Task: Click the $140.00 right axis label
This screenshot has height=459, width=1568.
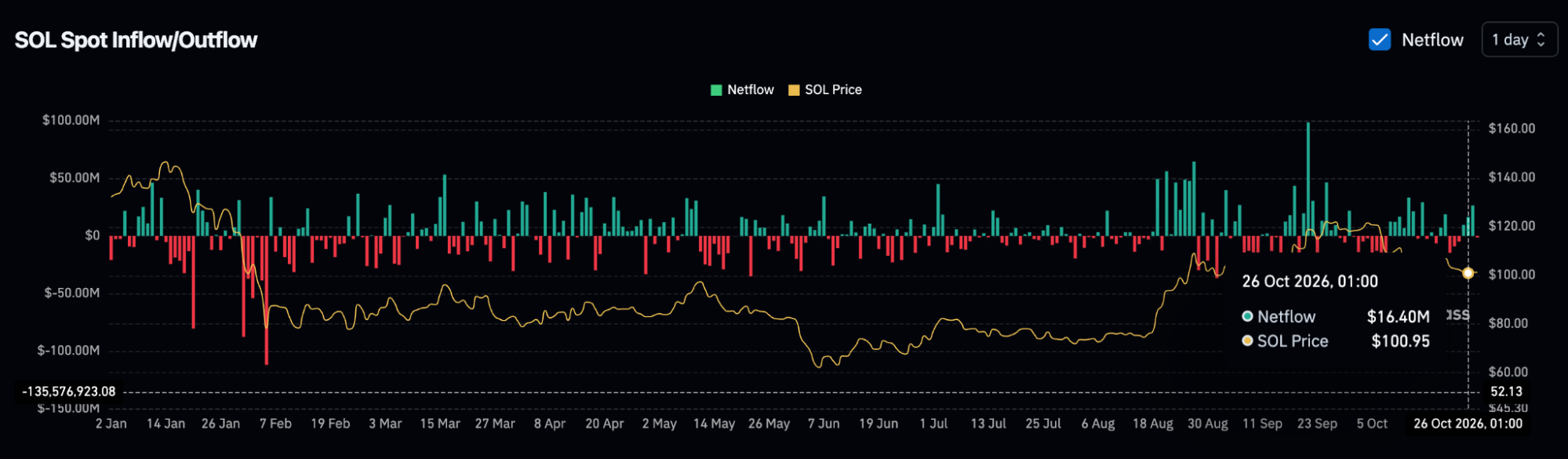Action: [1512, 177]
